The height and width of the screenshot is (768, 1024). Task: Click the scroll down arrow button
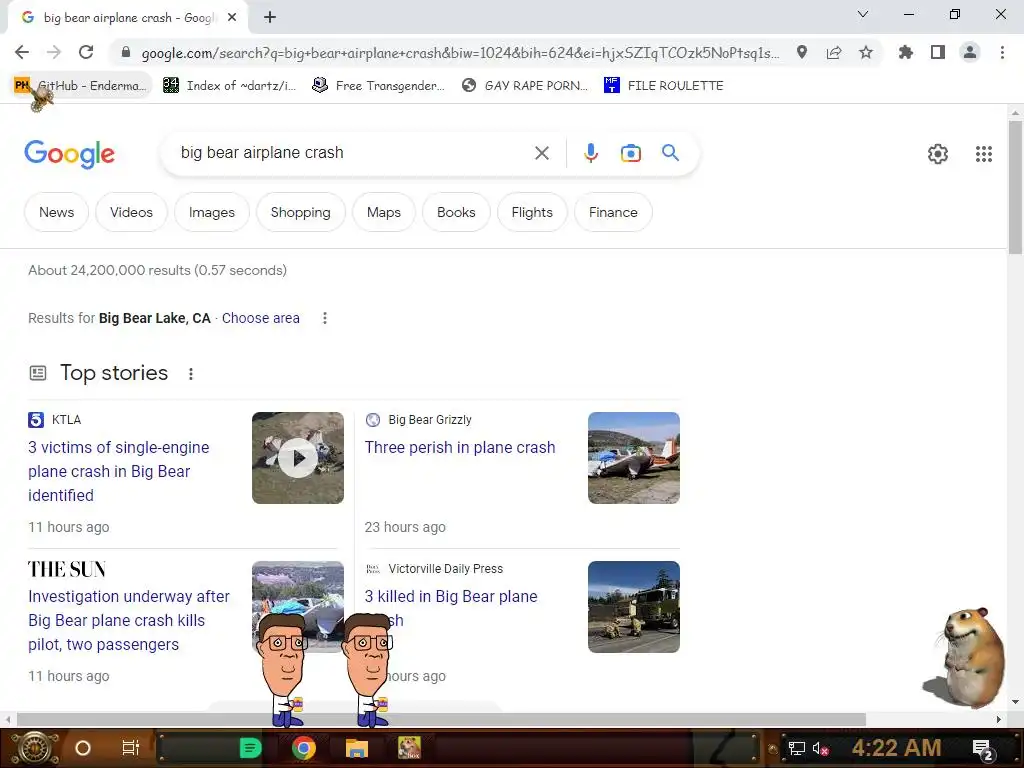point(1015,702)
